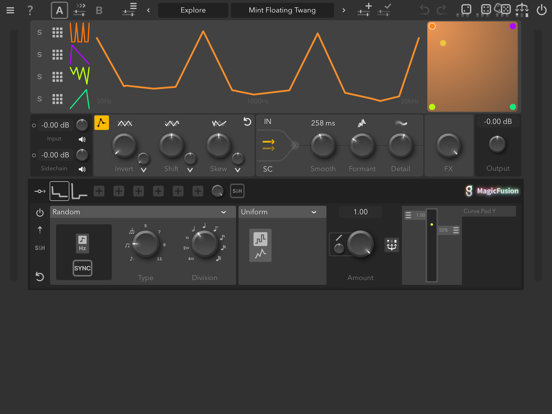Screen dimensions: 552x414
Task: Toggle the plugin power button top right
Action: pyautogui.click(x=541, y=10)
